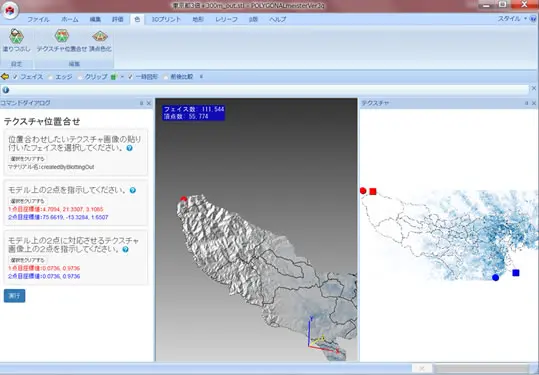Open the 評価 ribbon tab

[x=118, y=19]
